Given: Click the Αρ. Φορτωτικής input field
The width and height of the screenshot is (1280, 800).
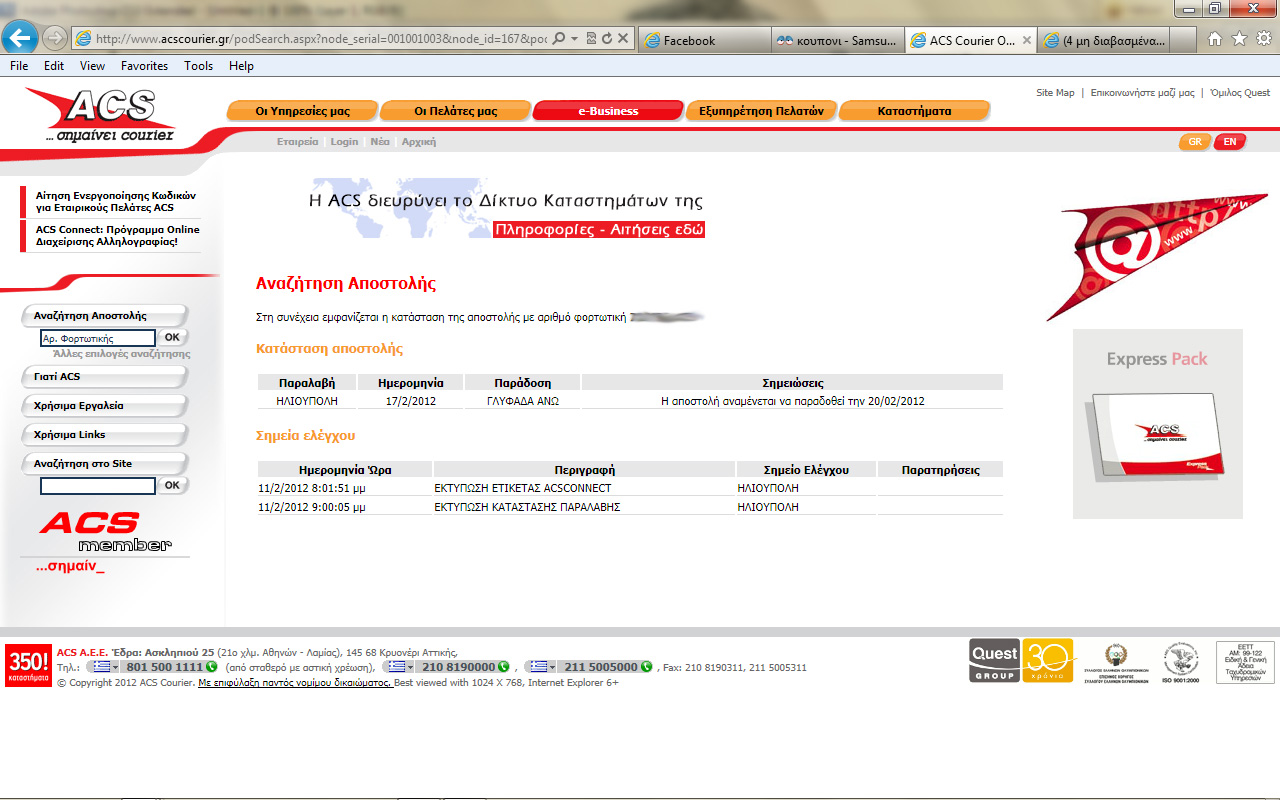Looking at the screenshot, I should [98, 338].
